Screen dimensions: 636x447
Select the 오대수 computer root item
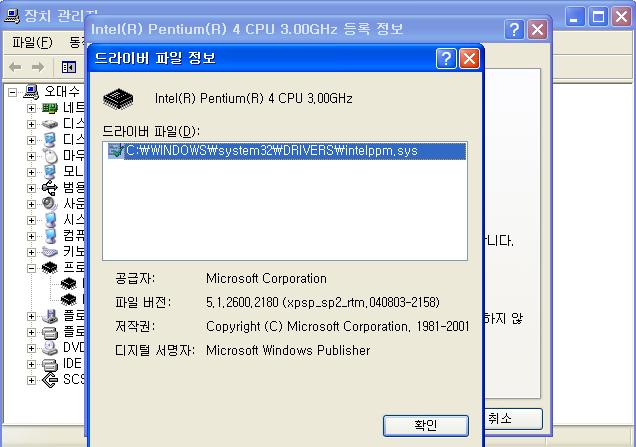[62, 91]
